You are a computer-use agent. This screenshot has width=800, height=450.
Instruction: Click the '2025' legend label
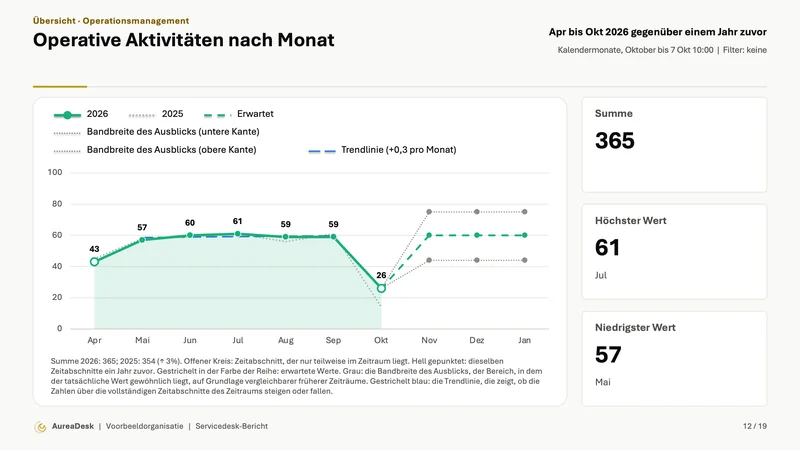[x=172, y=114]
